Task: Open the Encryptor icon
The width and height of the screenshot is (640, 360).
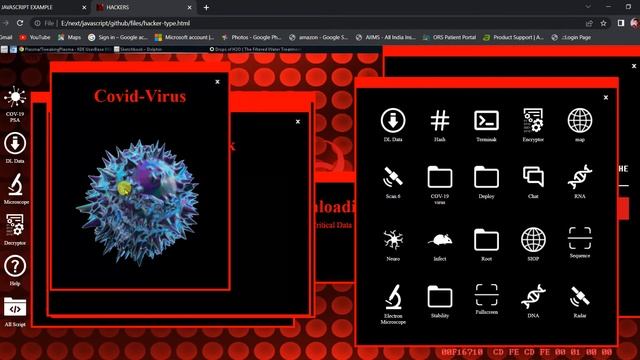Action: (x=533, y=124)
